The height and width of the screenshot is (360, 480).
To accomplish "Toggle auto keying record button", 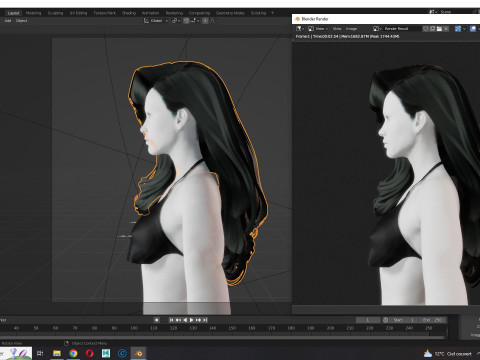I will pos(157,320).
